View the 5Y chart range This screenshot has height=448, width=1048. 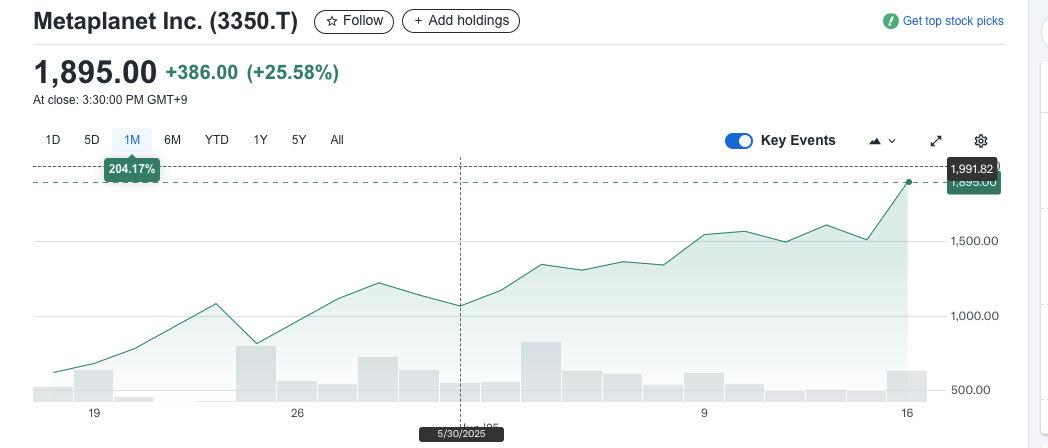tap(299, 140)
